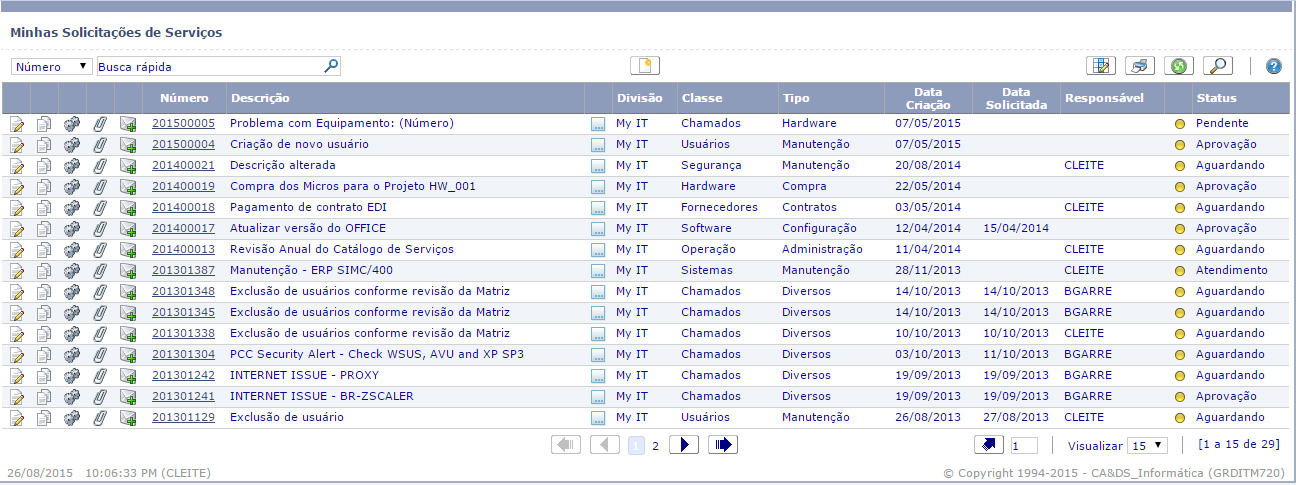Open request number 201301387 link
Image resolution: width=1296 pixels, height=485 pixels.
pos(183,270)
